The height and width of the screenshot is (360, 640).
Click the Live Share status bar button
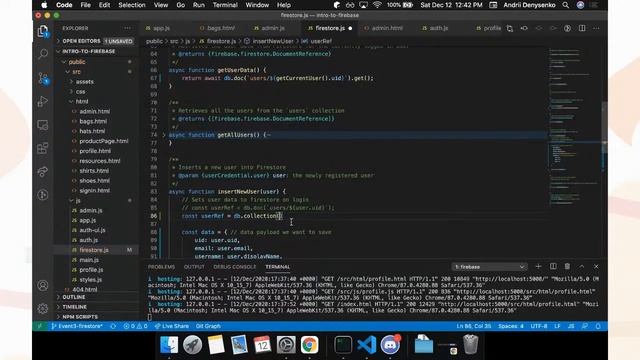(x=172, y=326)
